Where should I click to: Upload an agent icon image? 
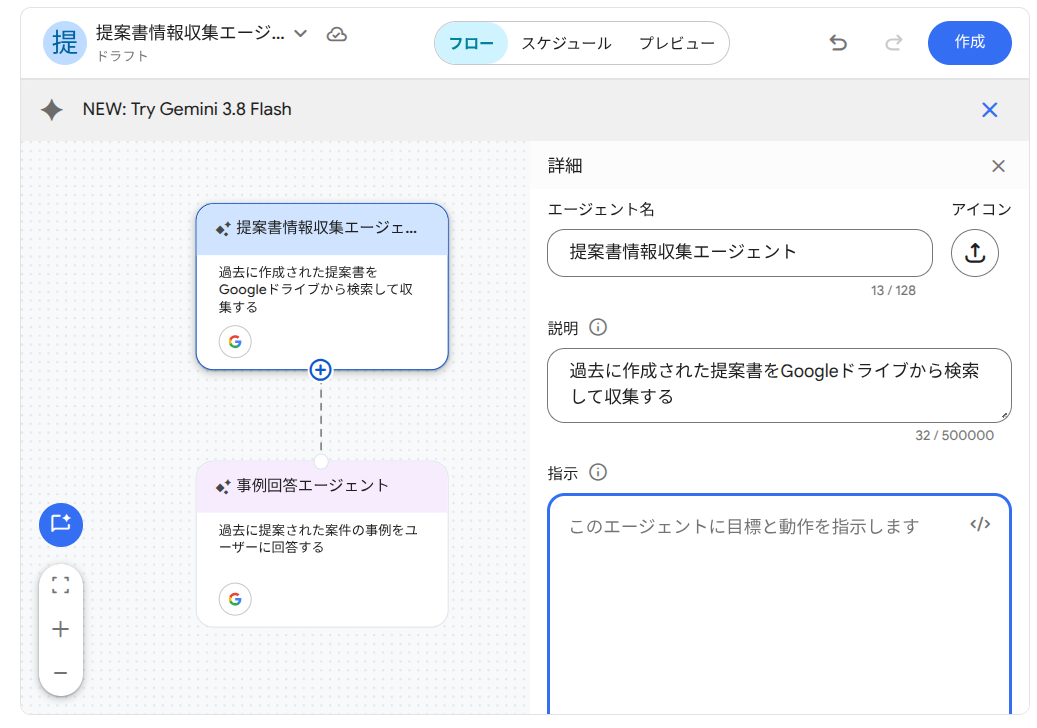(975, 253)
